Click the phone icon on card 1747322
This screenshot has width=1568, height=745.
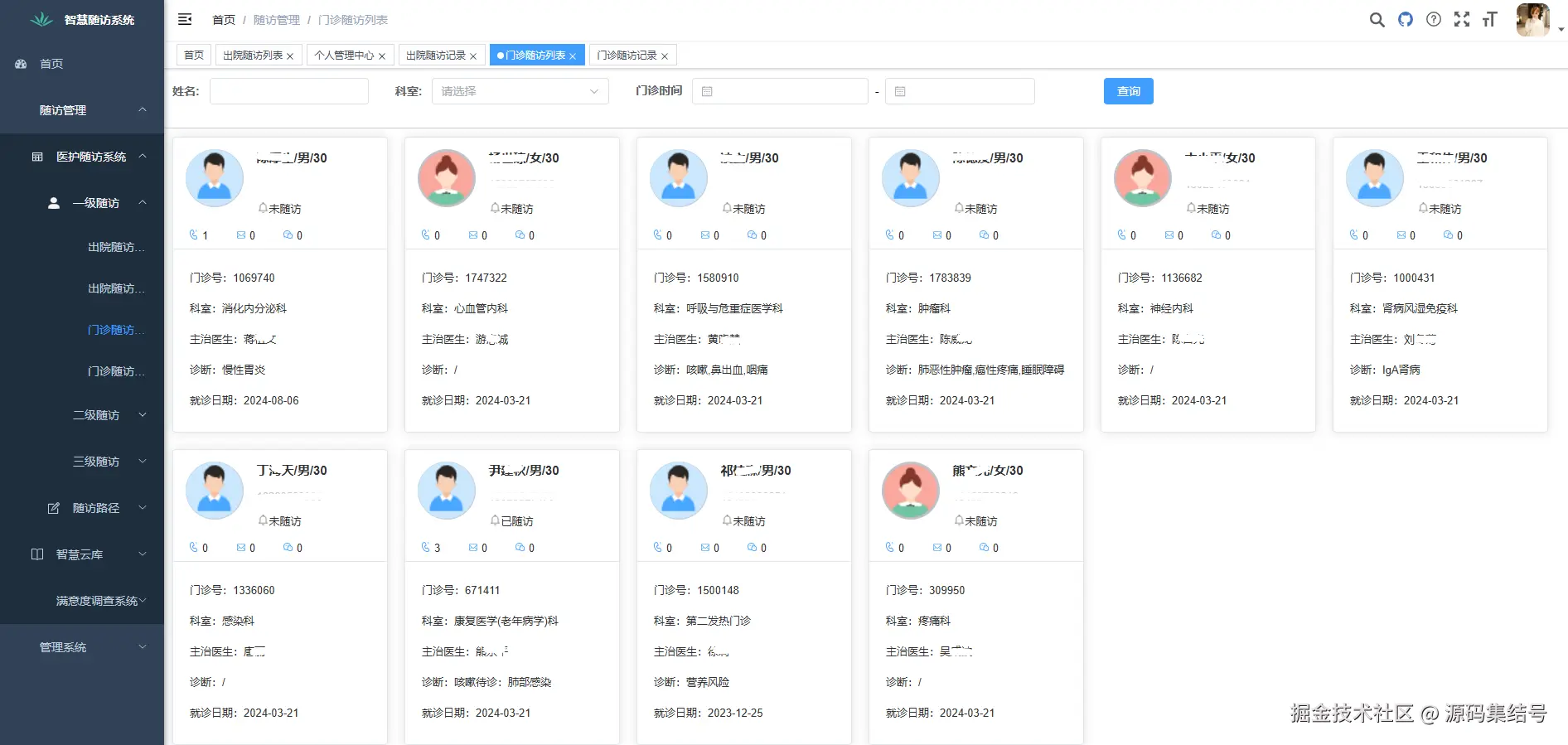tap(426, 235)
